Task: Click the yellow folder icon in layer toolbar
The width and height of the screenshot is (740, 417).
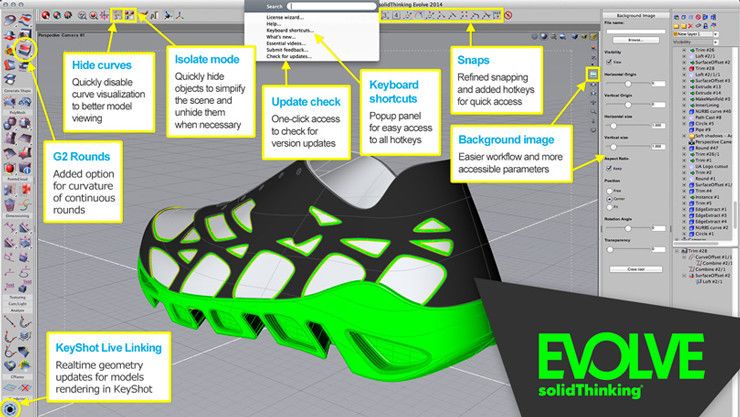Action: click(x=676, y=26)
